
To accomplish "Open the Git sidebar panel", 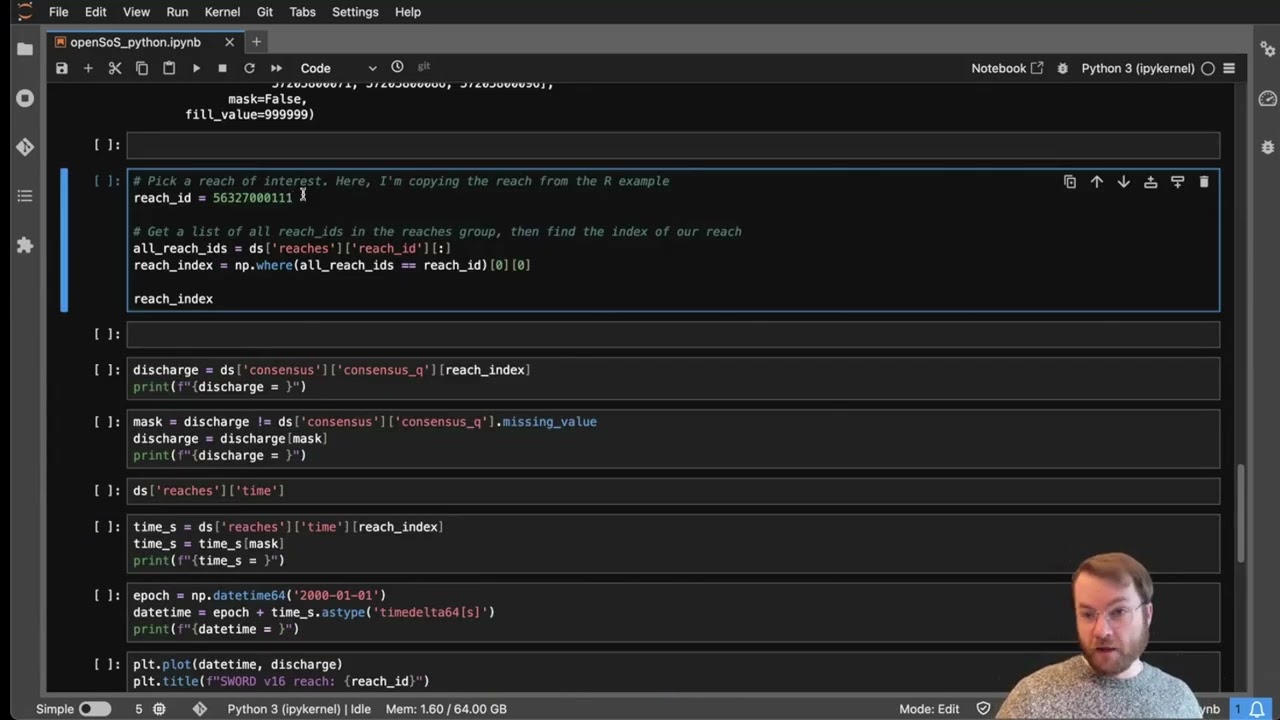I will pos(25,147).
